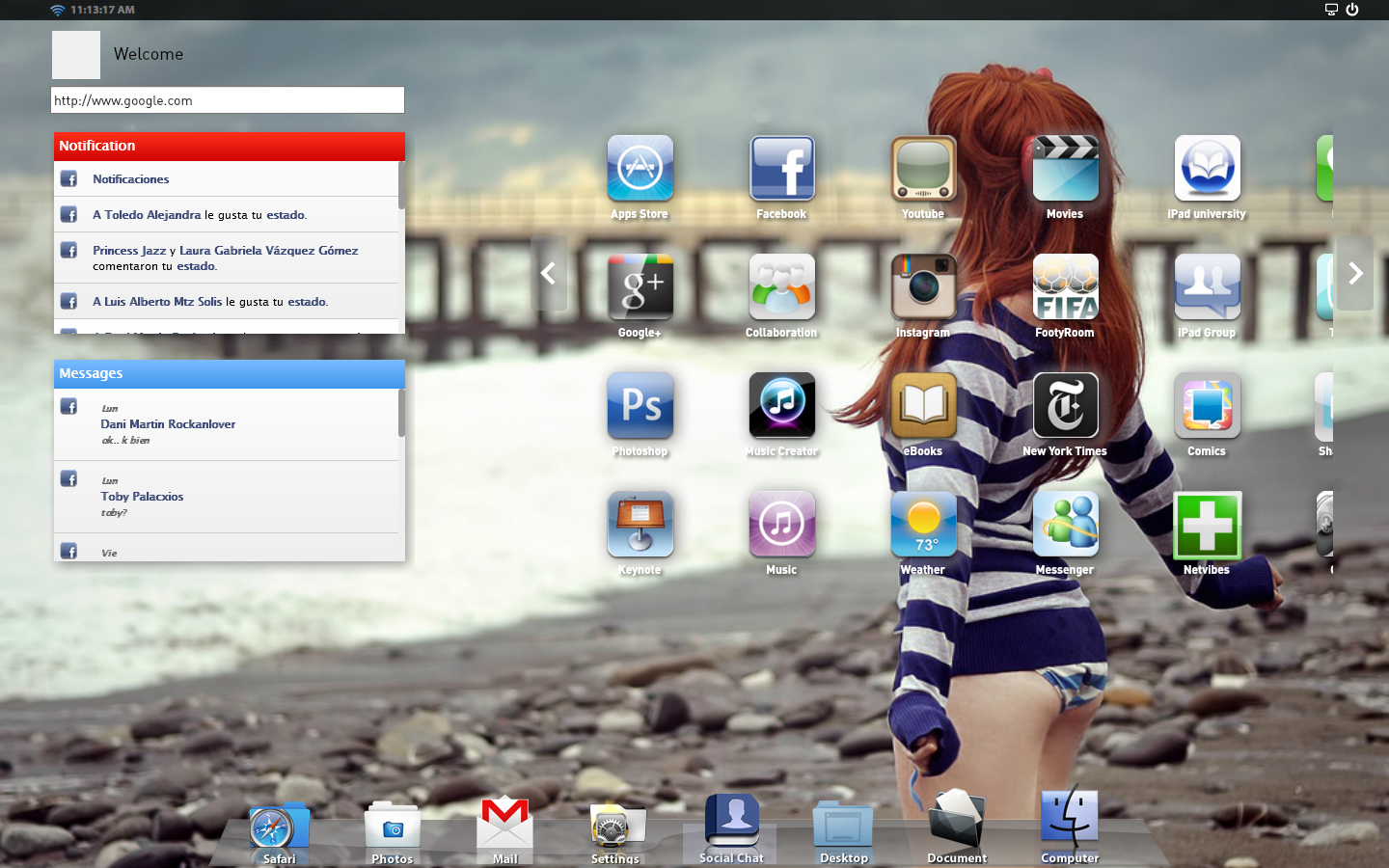
Task: Click the Notification panel header
Action: (230, 147)
